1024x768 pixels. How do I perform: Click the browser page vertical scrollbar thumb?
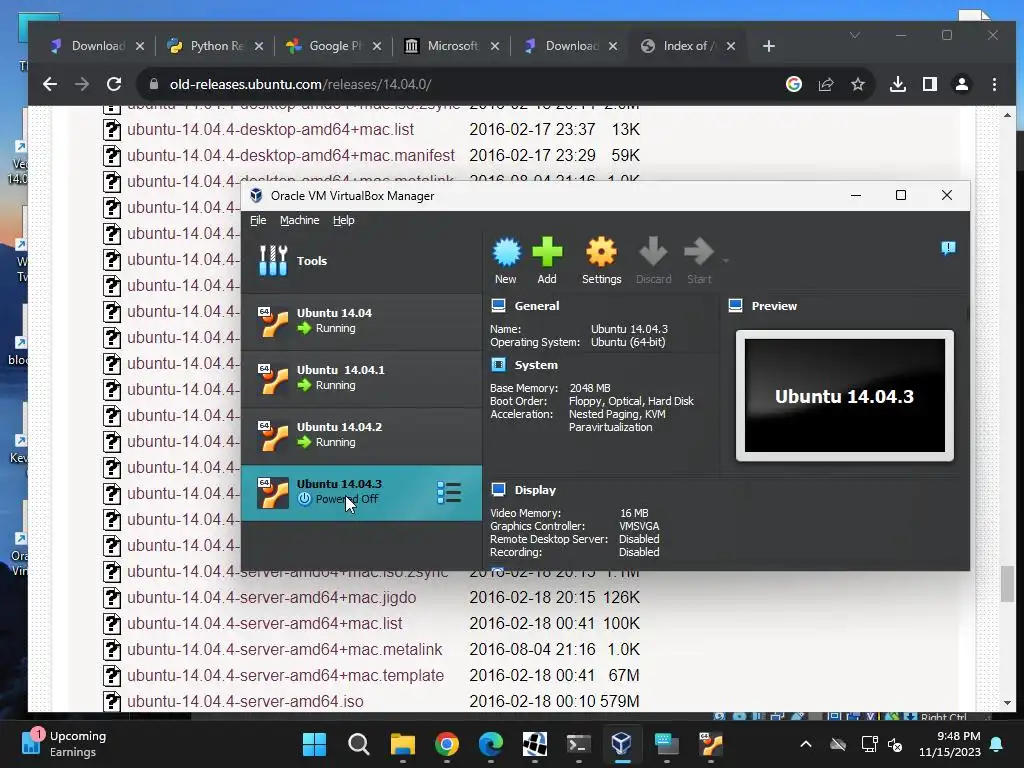[1007, 584]
